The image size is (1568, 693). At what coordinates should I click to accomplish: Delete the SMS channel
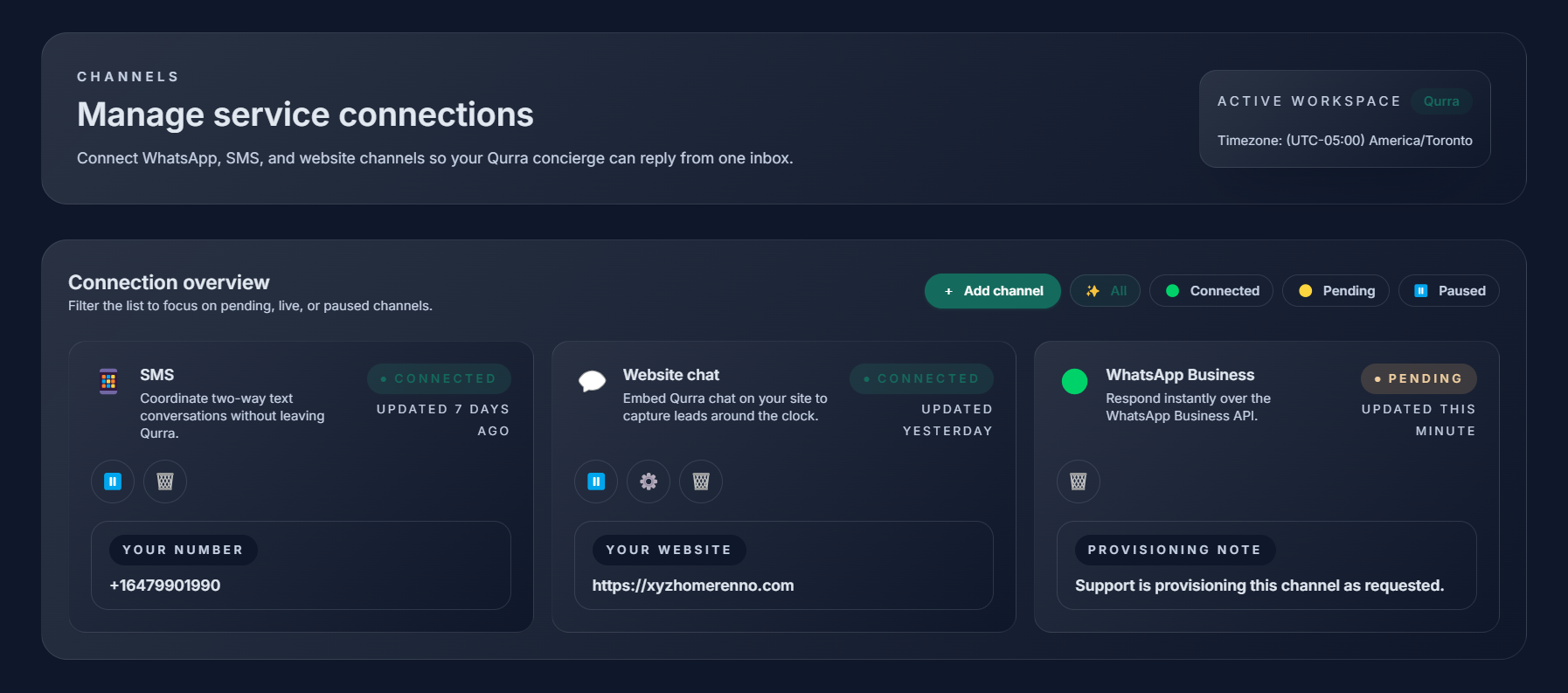(x=164, y=482)
